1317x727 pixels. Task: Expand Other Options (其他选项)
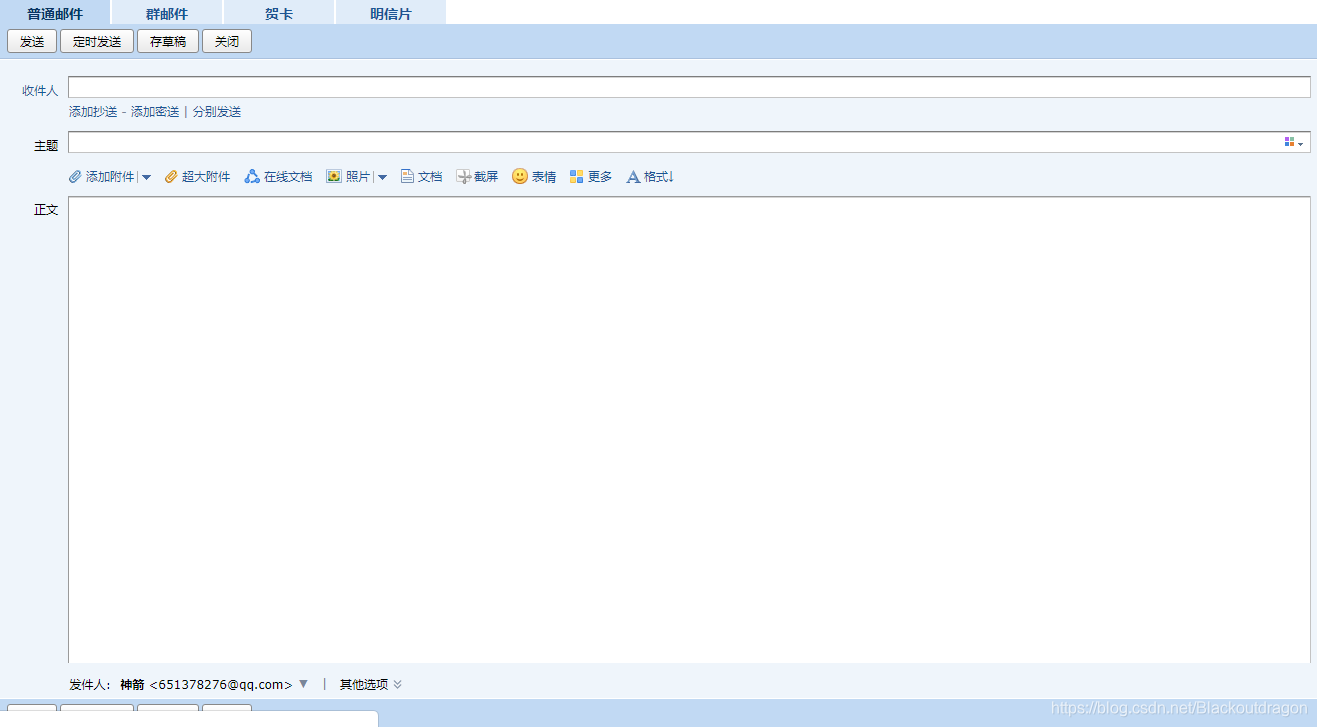(370, 685)
